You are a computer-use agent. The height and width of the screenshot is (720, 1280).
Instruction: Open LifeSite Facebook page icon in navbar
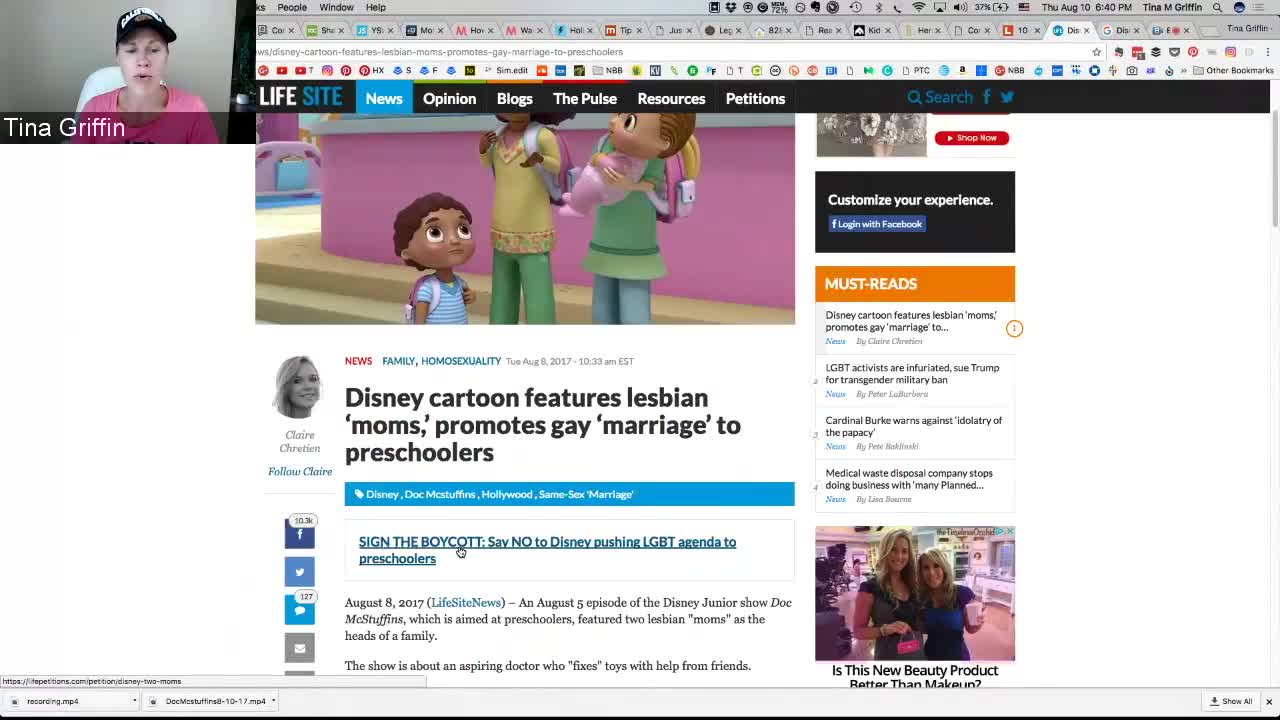(986, 97)
